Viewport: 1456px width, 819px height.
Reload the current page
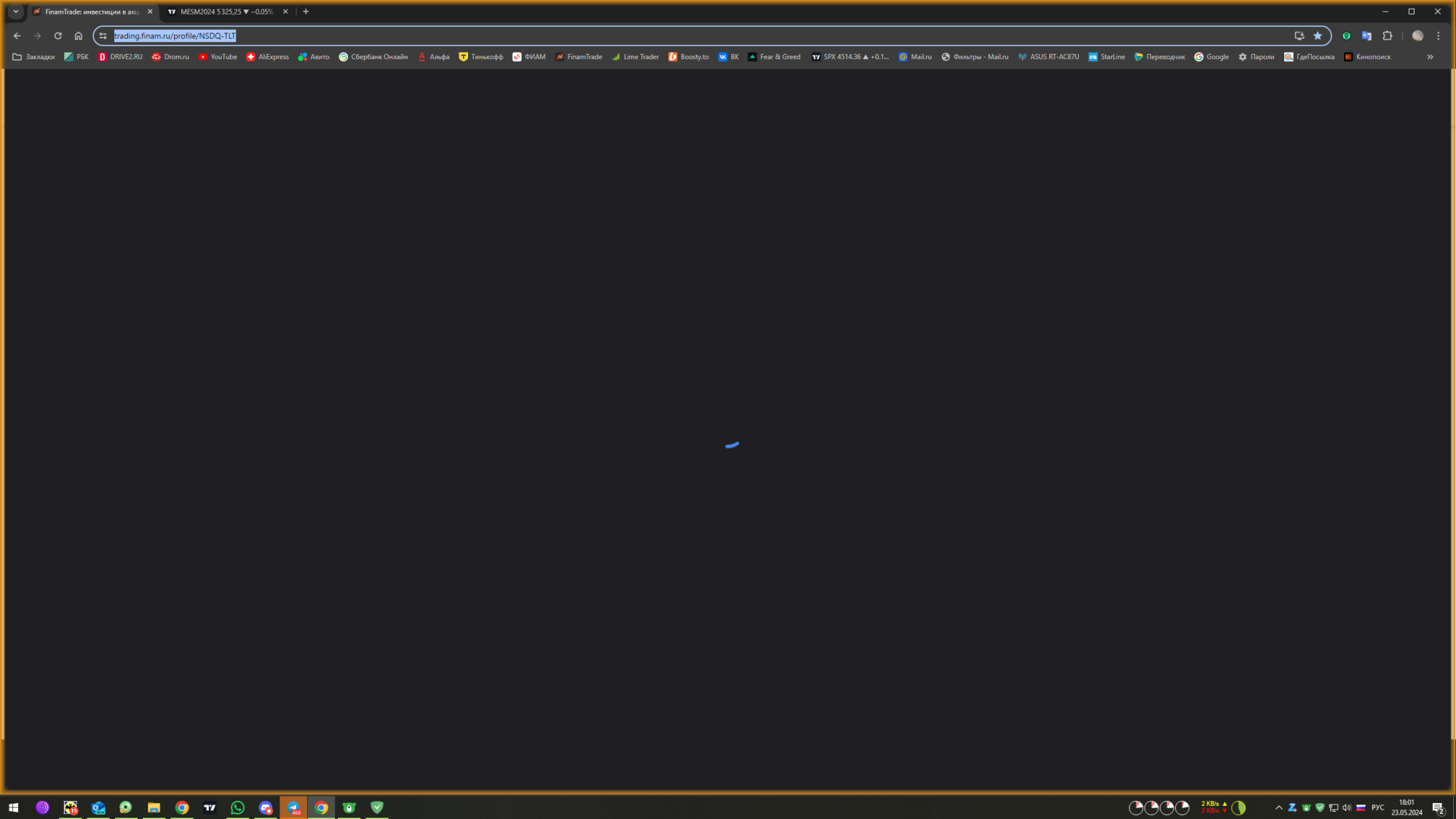click(x=58, y=36)
